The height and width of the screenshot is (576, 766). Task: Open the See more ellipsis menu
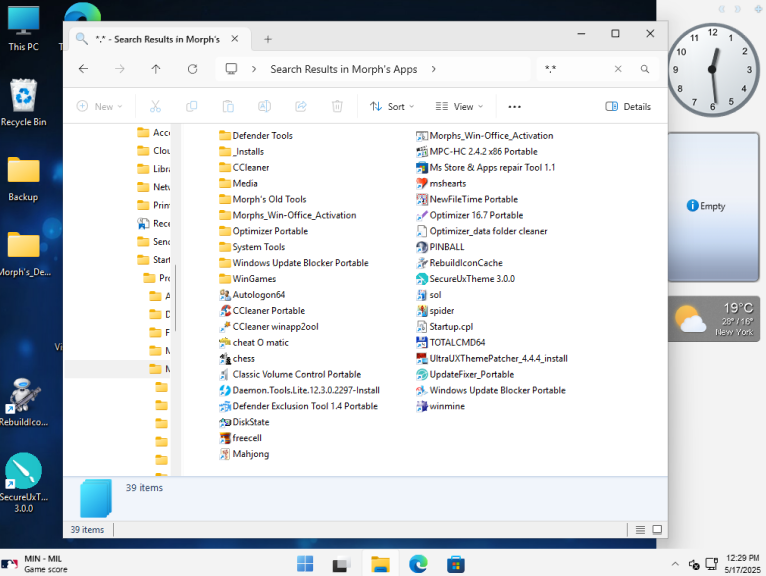pos(514,107)
